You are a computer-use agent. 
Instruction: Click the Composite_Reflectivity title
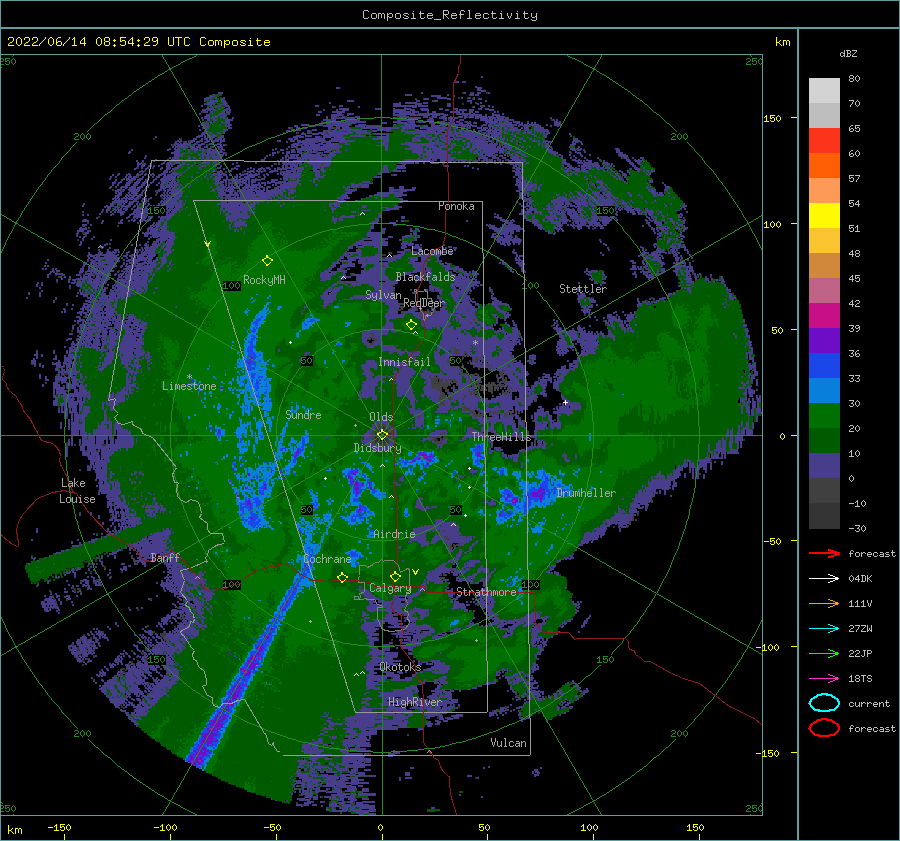click(x=450, y=15)
